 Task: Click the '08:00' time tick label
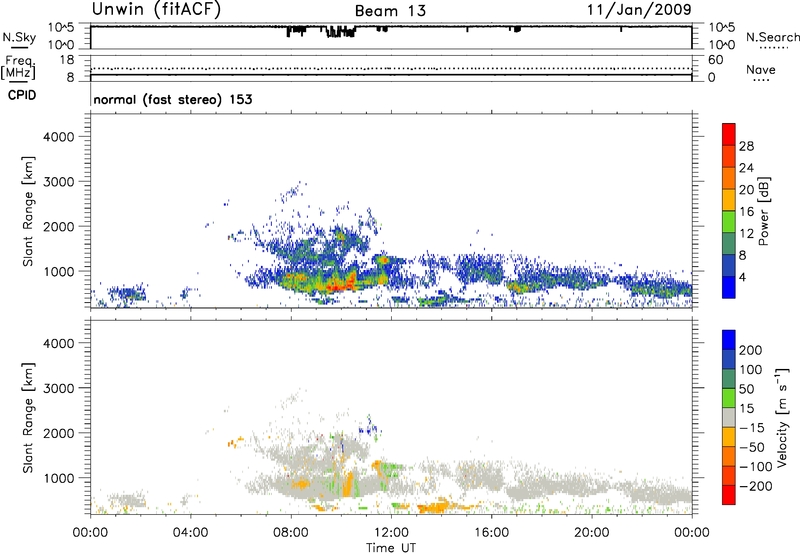tap(291, 533)
